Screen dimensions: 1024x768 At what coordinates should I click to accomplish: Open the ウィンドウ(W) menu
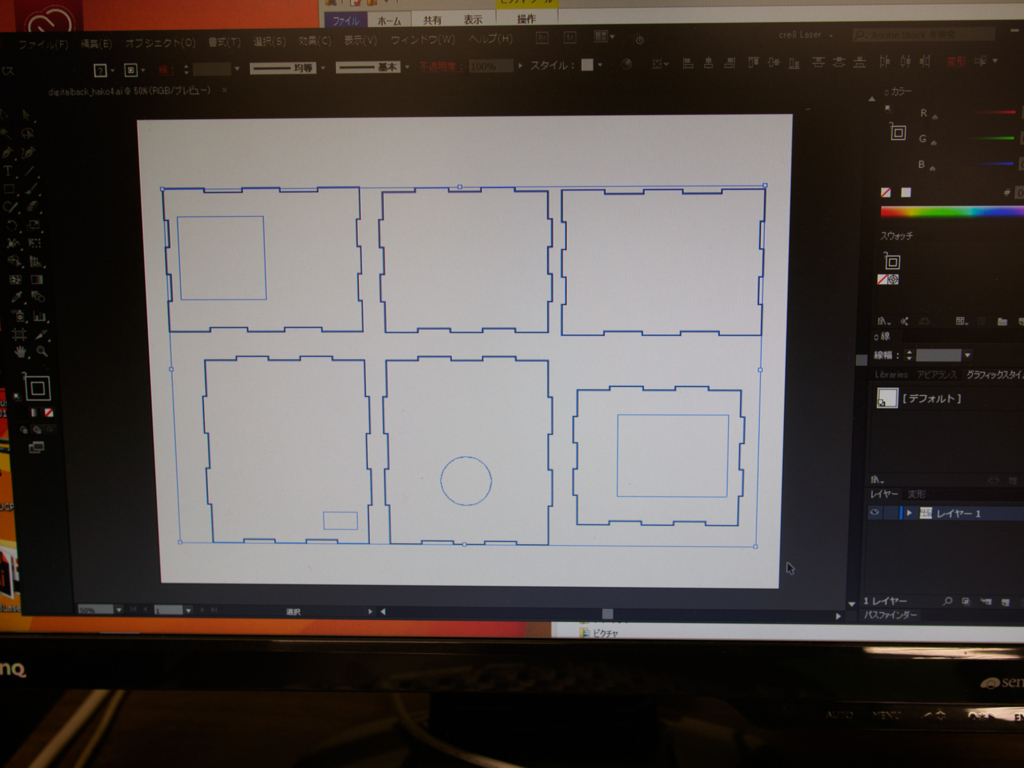(423, 40)
